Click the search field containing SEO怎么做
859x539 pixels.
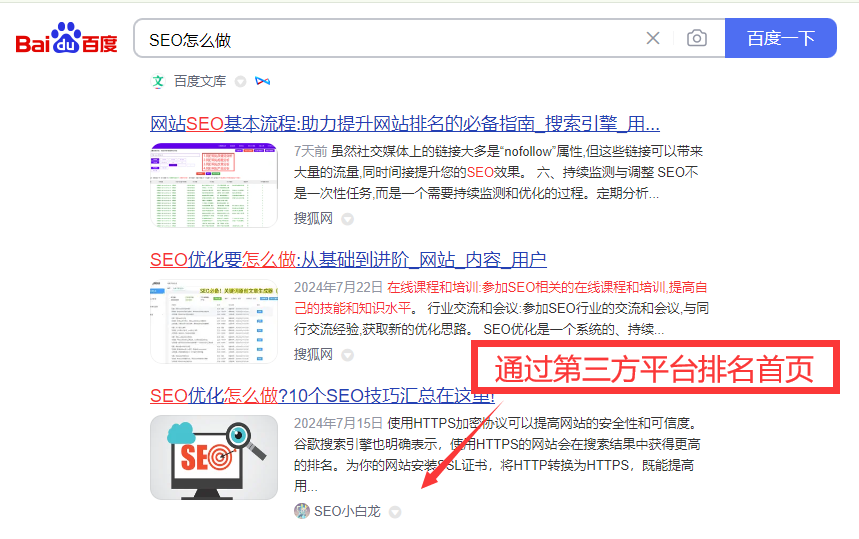[x=388, y=40]
